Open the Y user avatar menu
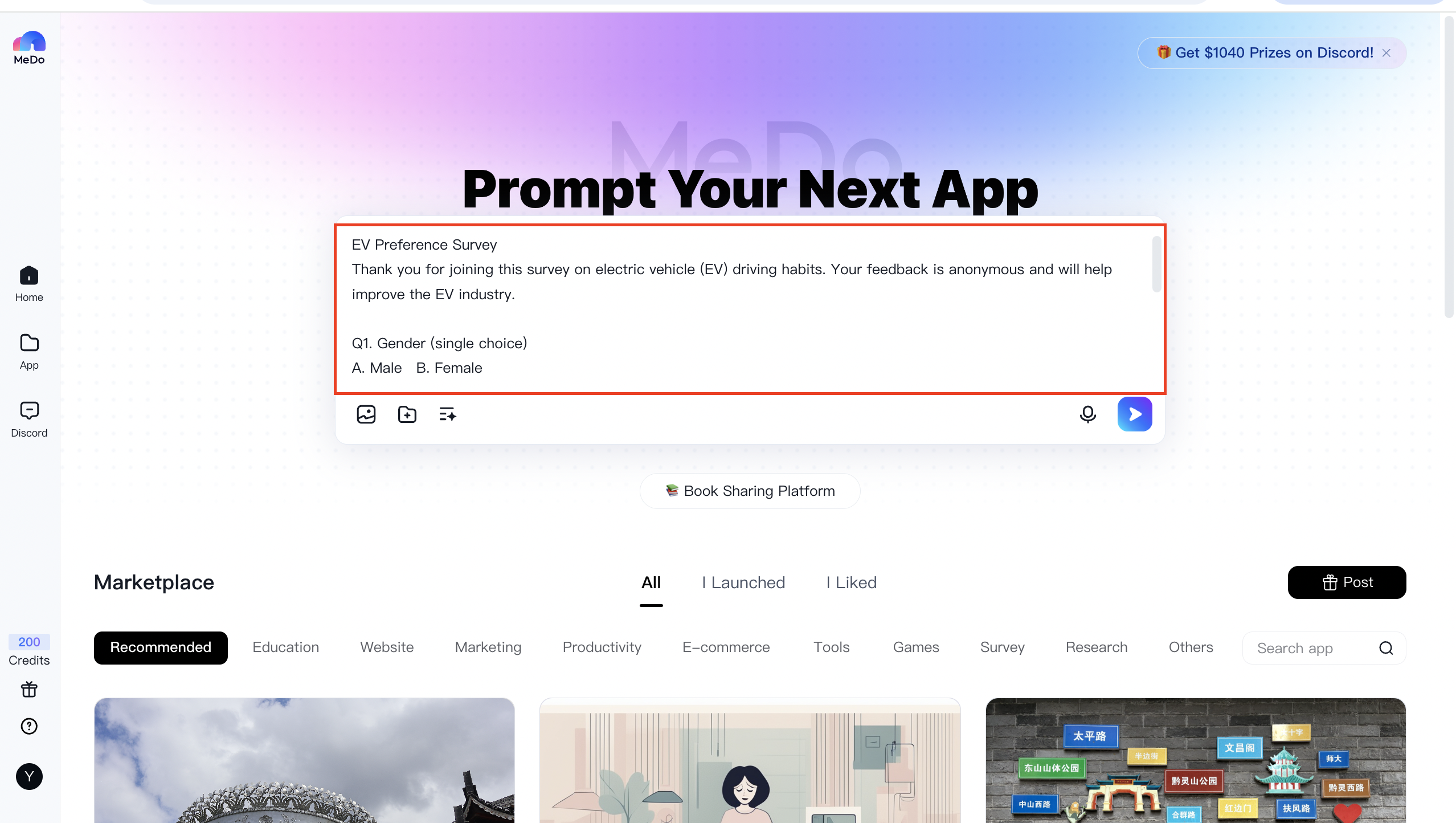1456x823 pixels. pos(29,776)
